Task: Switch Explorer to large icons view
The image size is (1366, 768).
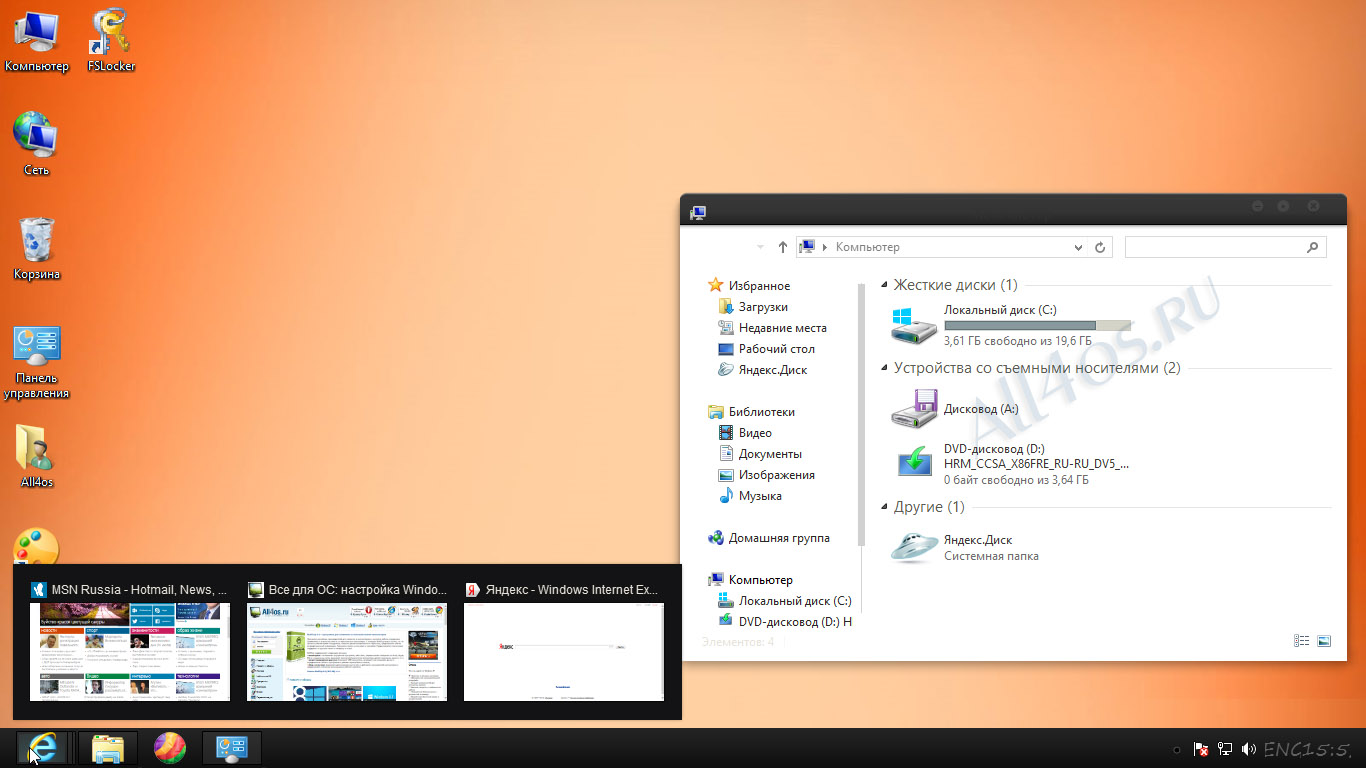Action: coord(1324,641)
